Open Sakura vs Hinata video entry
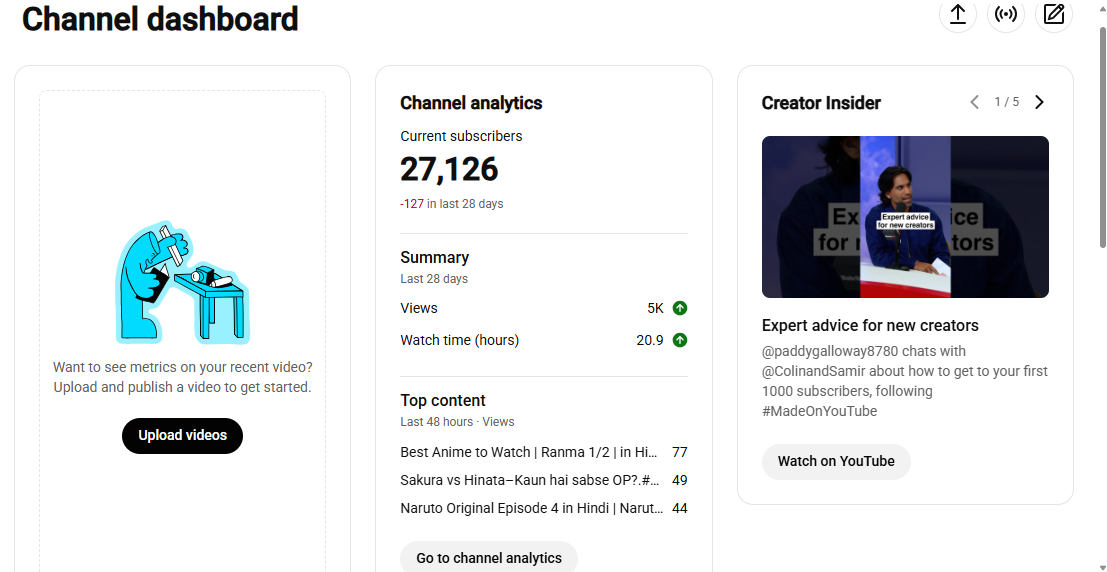This screenshot has width=1107, height=572. coord(529,480)
